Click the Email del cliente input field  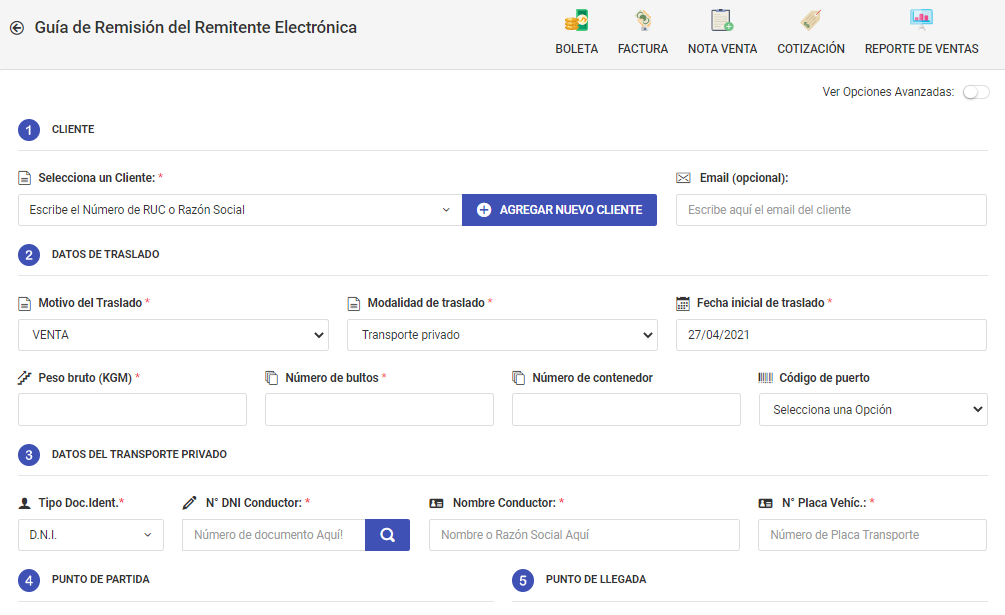coord(831,210)
